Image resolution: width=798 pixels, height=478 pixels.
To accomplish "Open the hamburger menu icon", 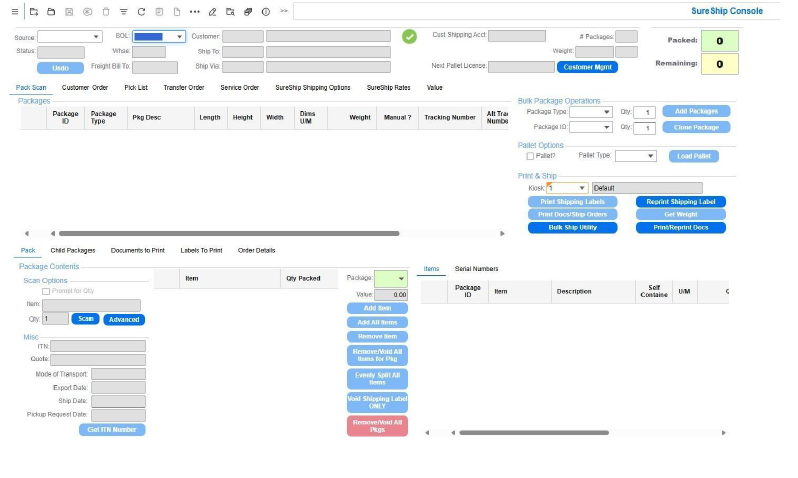I will (14, 11).
